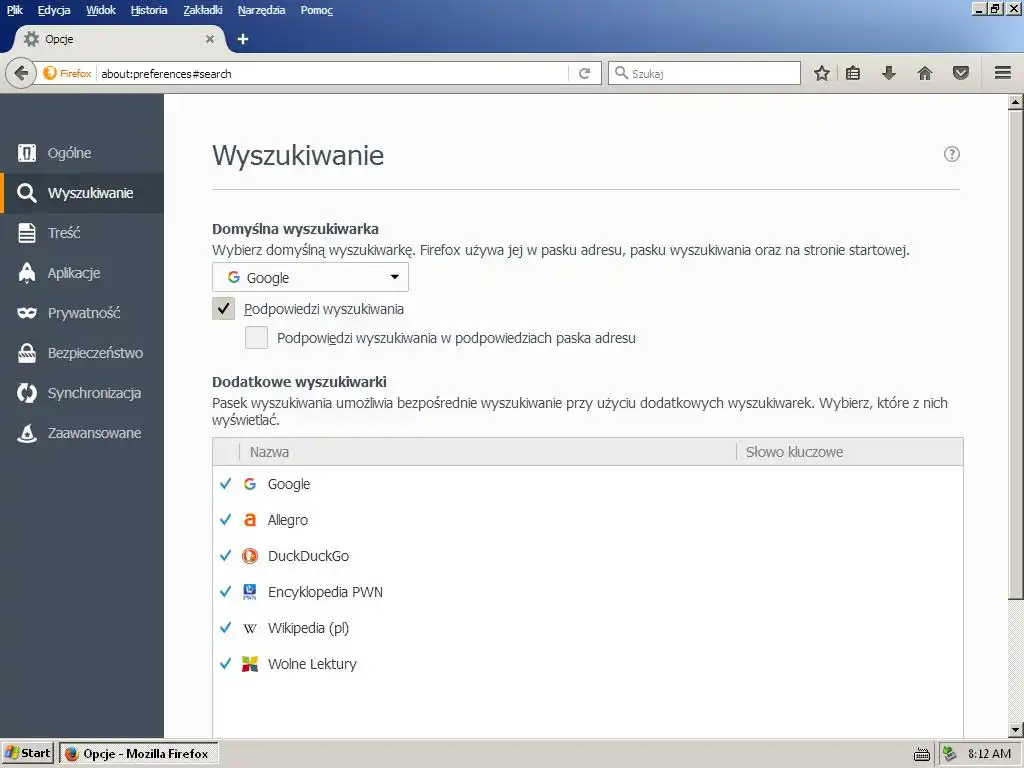The width and height of the screenshot is (1024, 768).
Task: Open the Prywatność preferences section
Action: pos(82,313)
